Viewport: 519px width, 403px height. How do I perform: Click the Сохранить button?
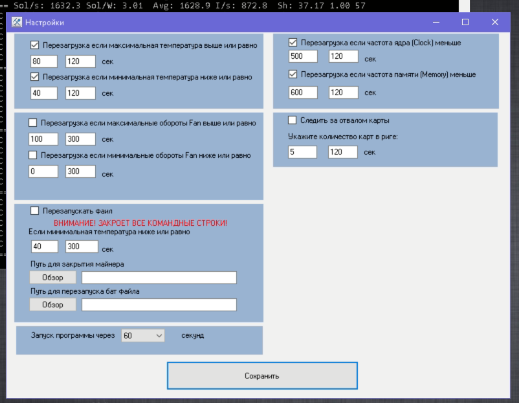pos(262,376)
